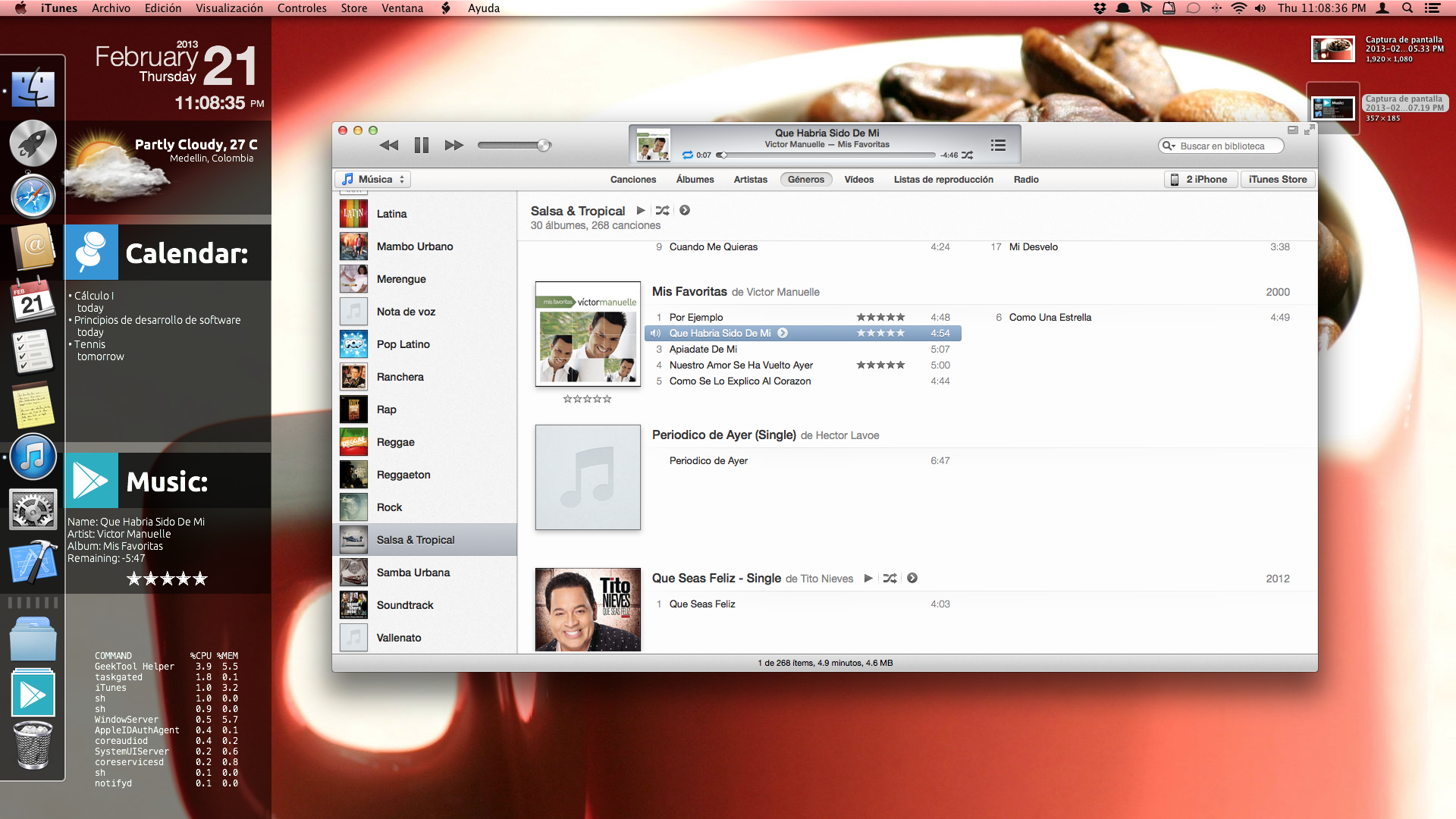This screenshot has height=819, width=1456.
Task: Select the Pop Latino genre icon
Action: click(x=353, y=344)
